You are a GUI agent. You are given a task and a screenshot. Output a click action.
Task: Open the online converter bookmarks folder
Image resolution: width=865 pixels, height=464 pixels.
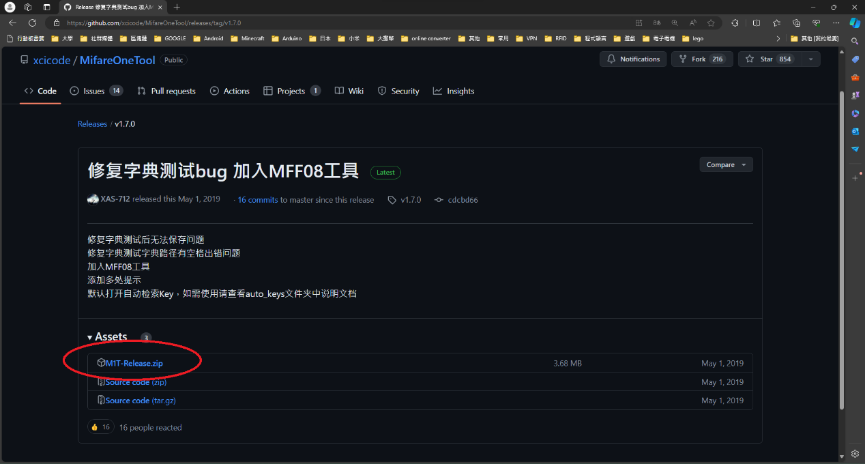coord(425,39)
